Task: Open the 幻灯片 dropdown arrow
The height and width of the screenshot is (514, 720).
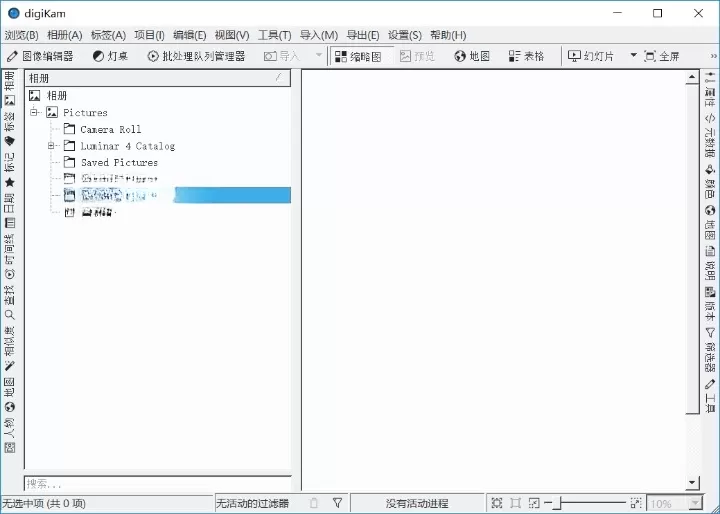Action: pos(633,56)
